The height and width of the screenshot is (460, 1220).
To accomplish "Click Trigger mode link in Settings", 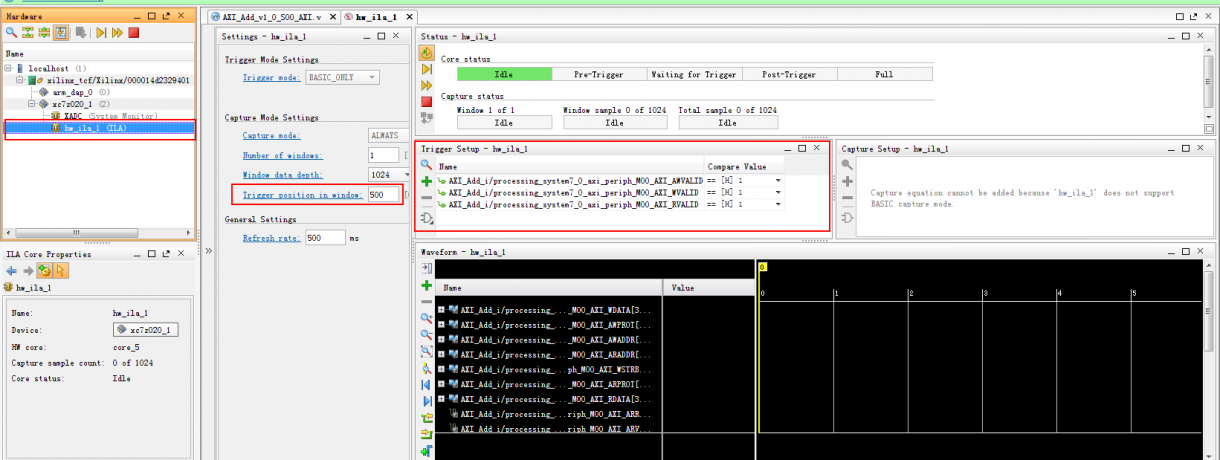I will pyautogui.click(x=271, y=77).
